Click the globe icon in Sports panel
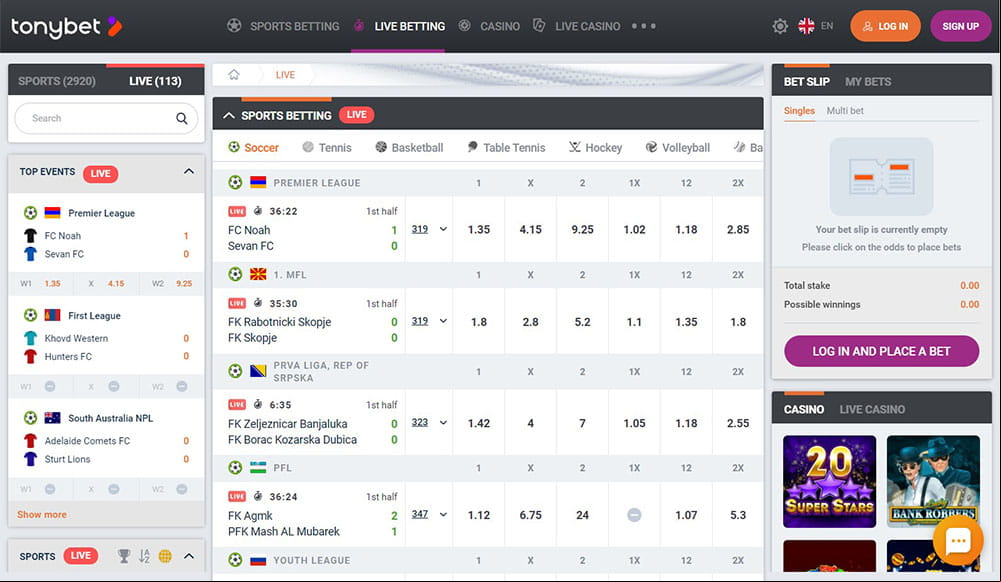Screen dimensions: 1001x582 point(165,556)
